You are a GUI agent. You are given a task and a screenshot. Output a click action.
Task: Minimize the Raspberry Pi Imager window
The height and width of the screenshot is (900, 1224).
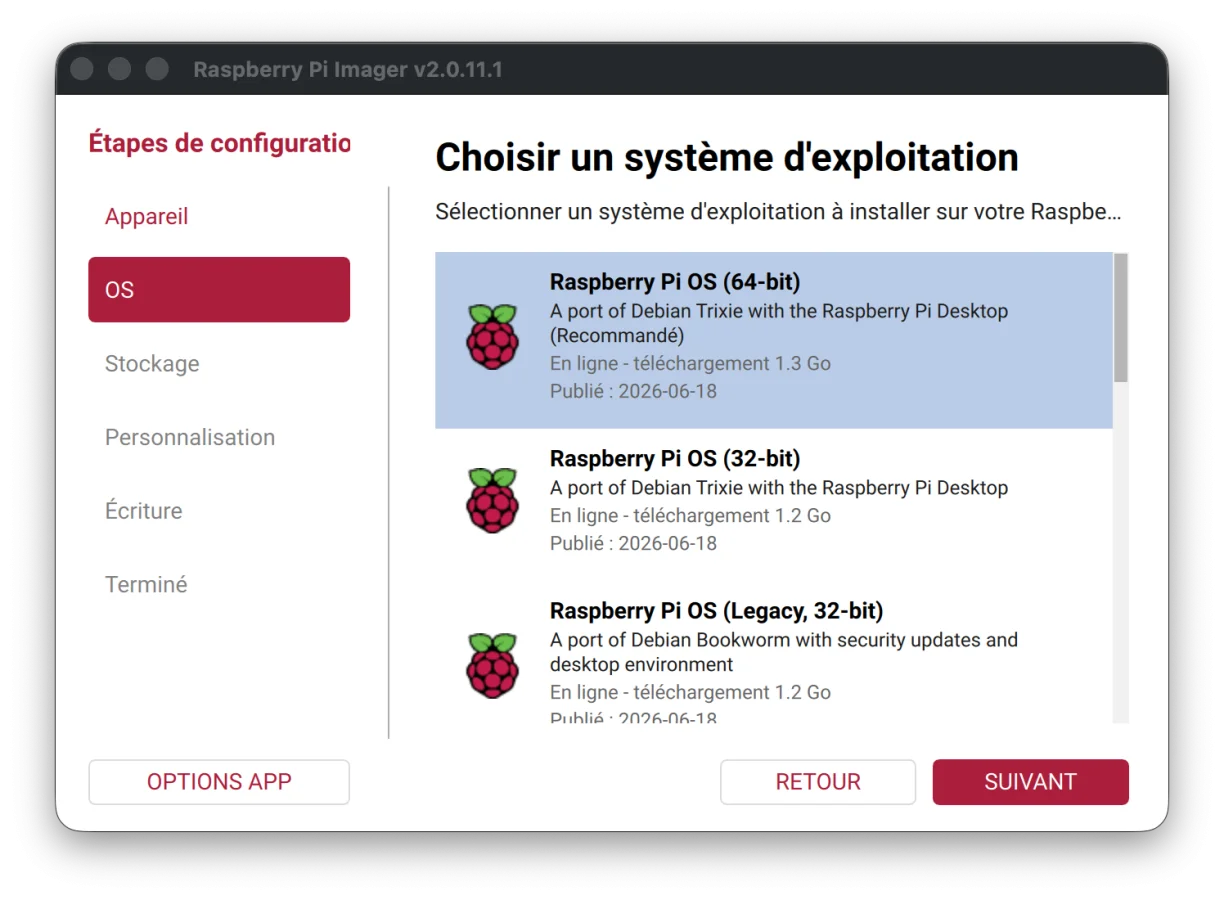[x=120, y=69]
